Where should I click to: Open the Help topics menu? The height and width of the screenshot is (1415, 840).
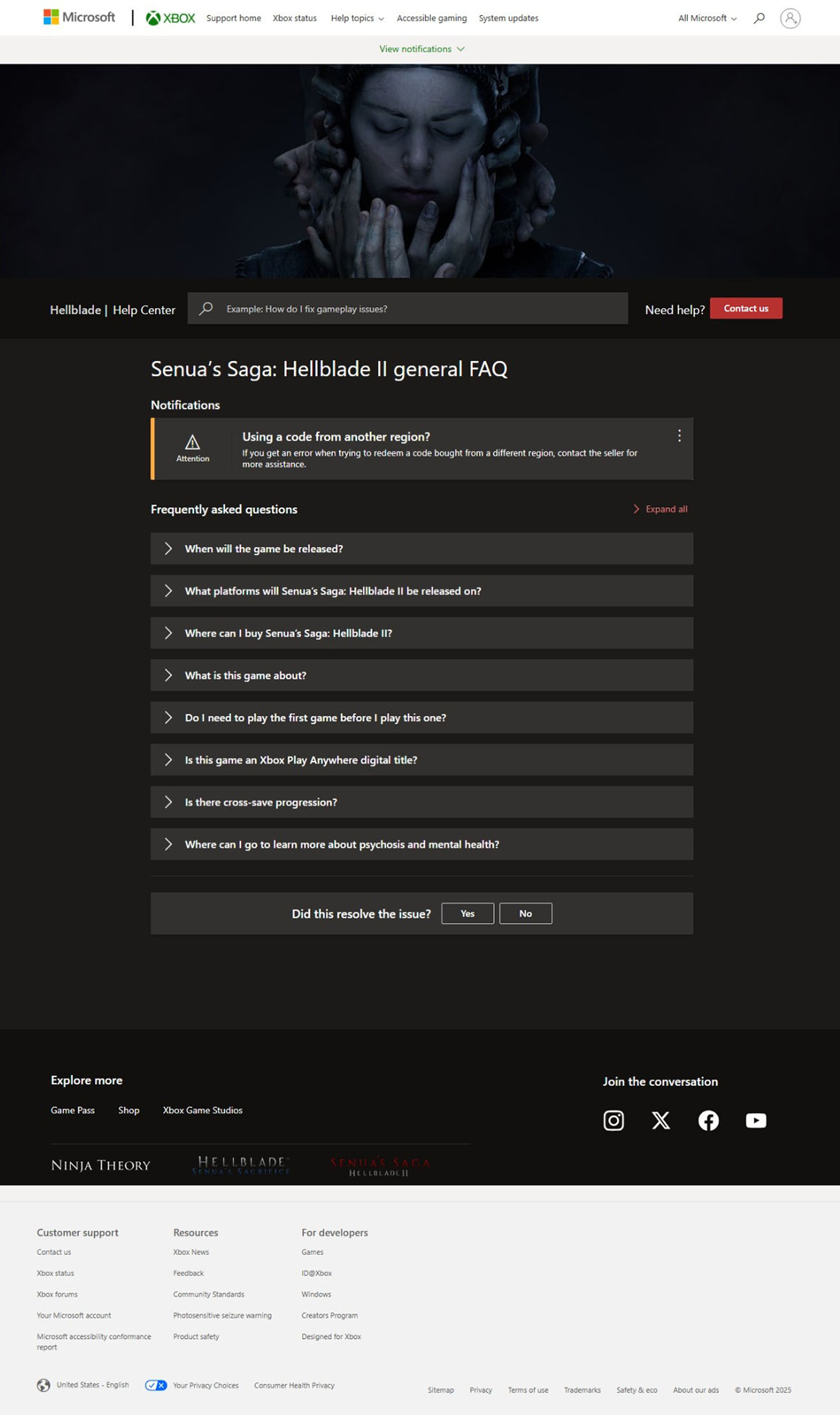(x=357, y=18)
